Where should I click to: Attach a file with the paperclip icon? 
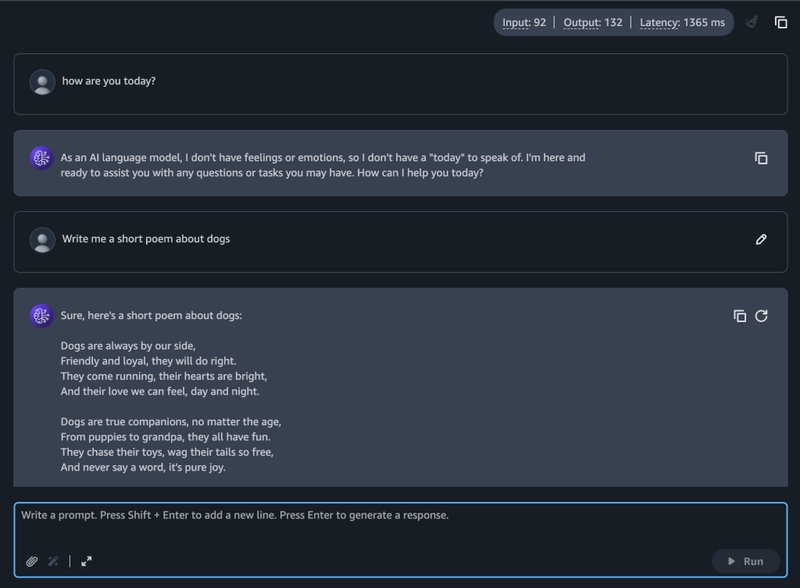coord(32,561)
